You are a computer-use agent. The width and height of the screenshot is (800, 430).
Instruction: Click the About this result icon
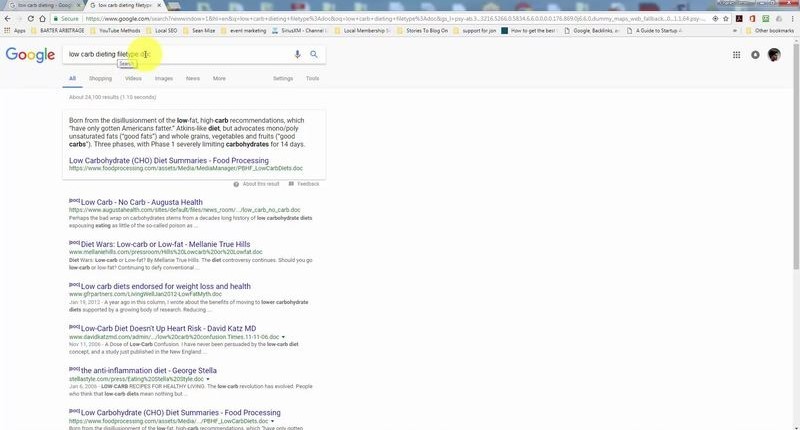point(237,184)
